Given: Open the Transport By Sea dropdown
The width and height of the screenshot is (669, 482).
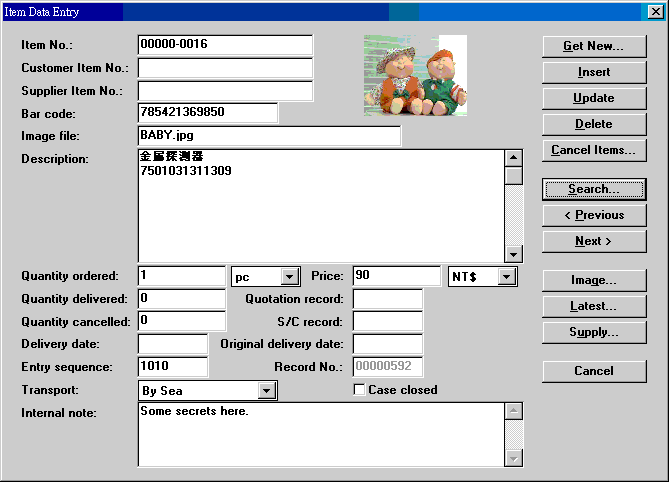Looking at the screenshot, I should coord(266,391).
